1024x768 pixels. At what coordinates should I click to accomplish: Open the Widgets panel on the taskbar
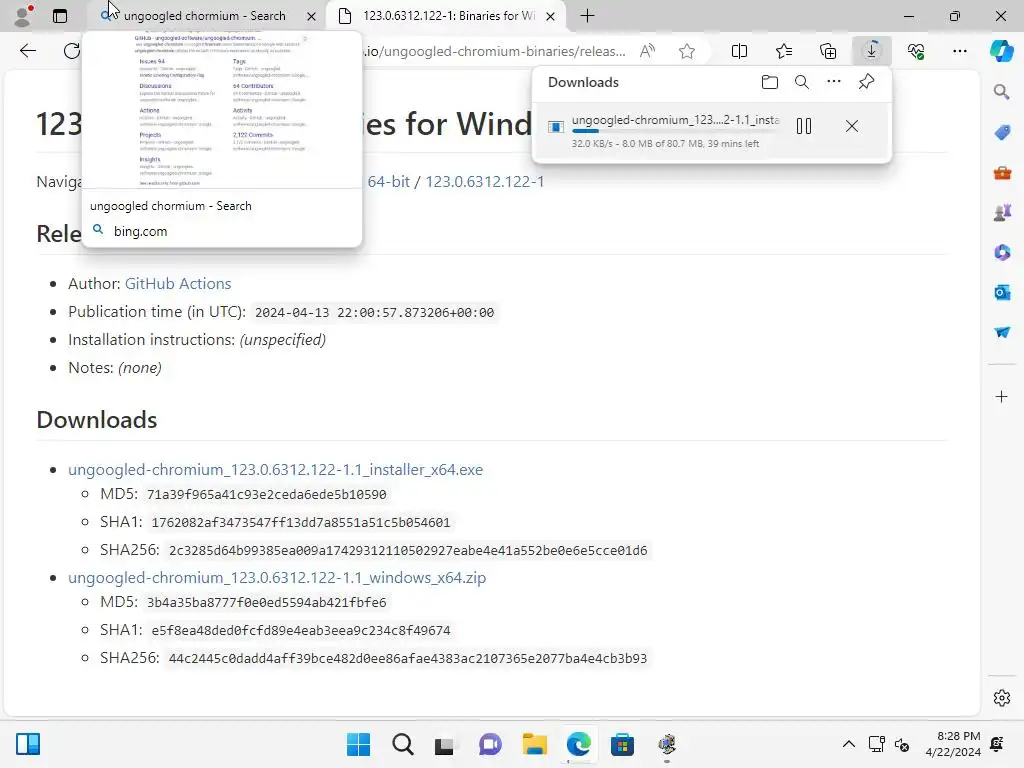[28, 744]
